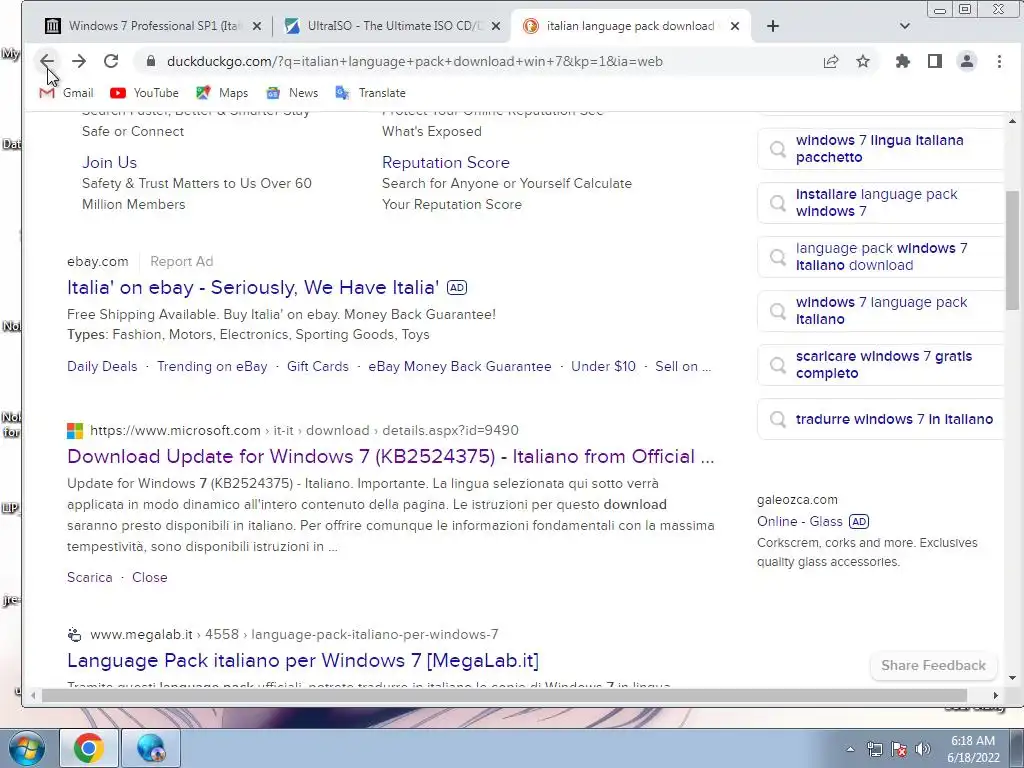Click the horizontal scrollbar right arrow
Viewport: 1024px width, 768px height.
click(995, 696)
